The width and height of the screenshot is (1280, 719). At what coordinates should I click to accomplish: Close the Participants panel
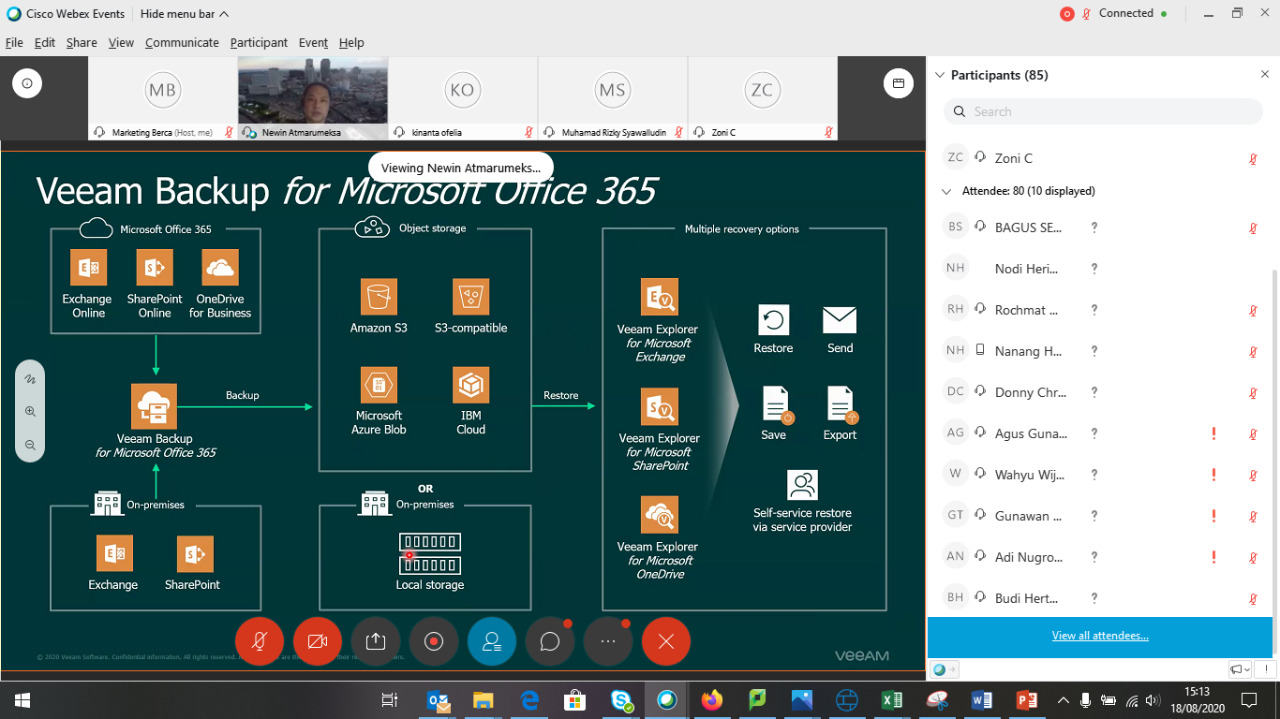(1265, 75)
